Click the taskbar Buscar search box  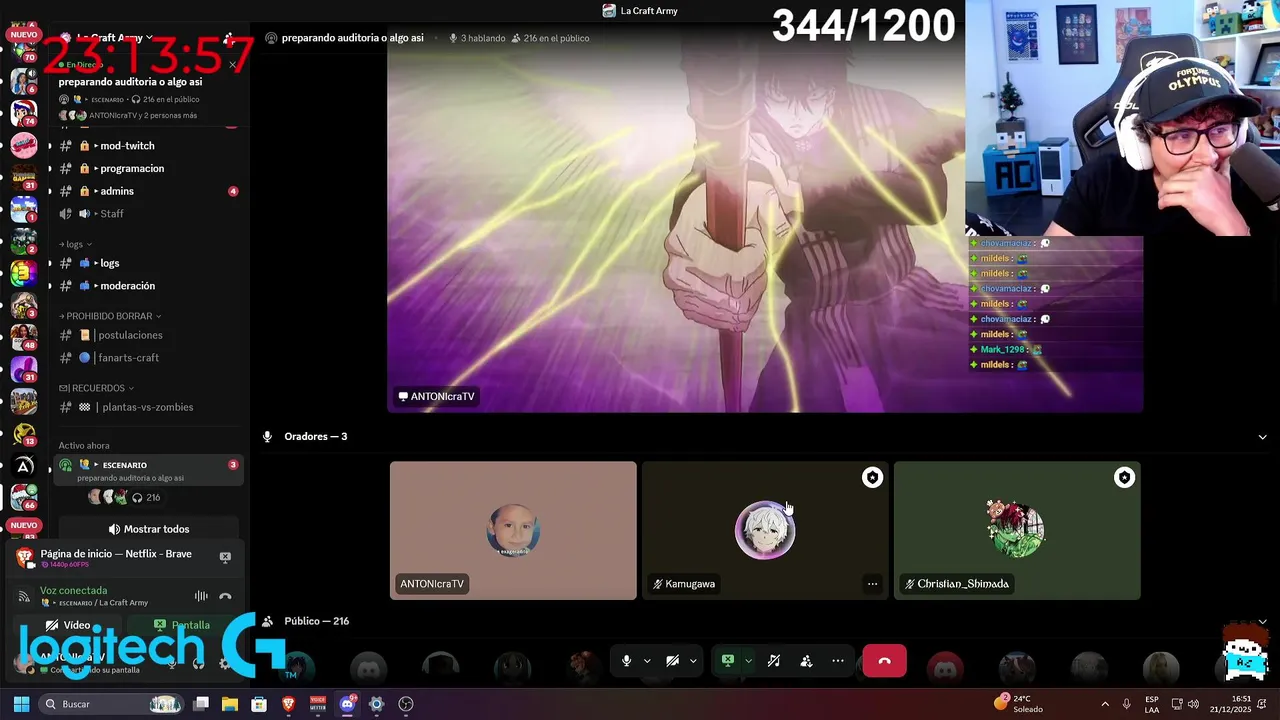pos(113,704)
